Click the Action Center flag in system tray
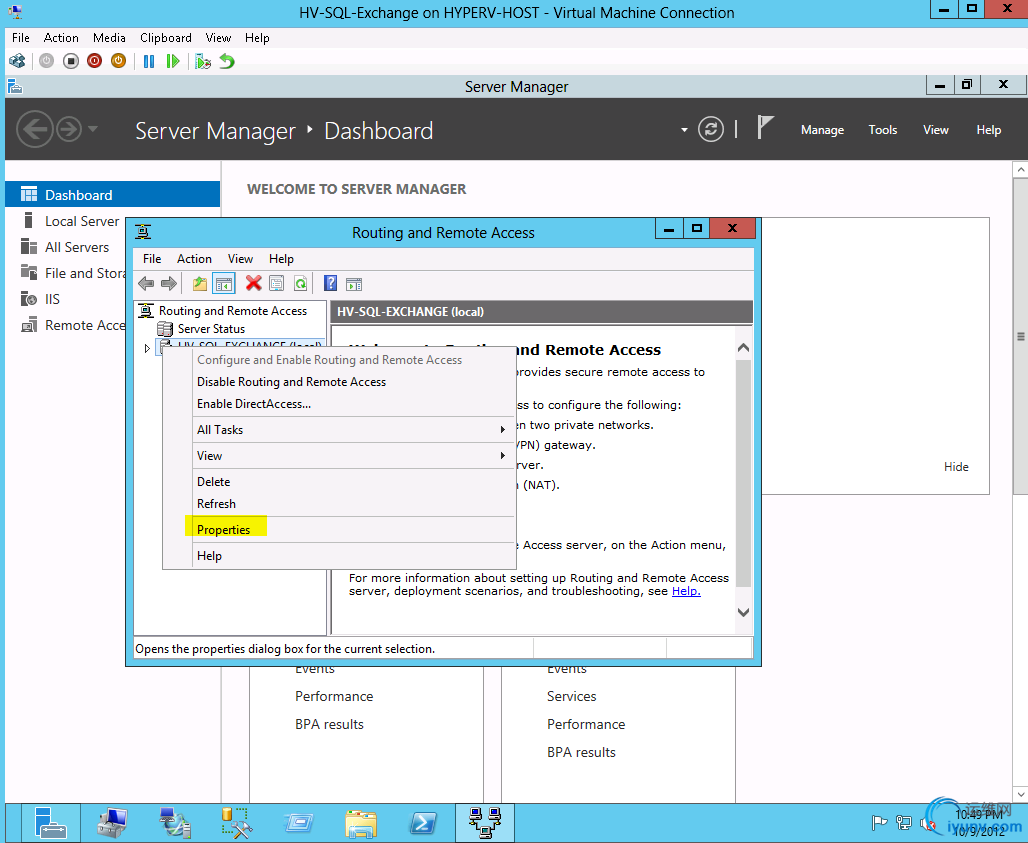The image size is (1028, 843). tap(879, 822)
